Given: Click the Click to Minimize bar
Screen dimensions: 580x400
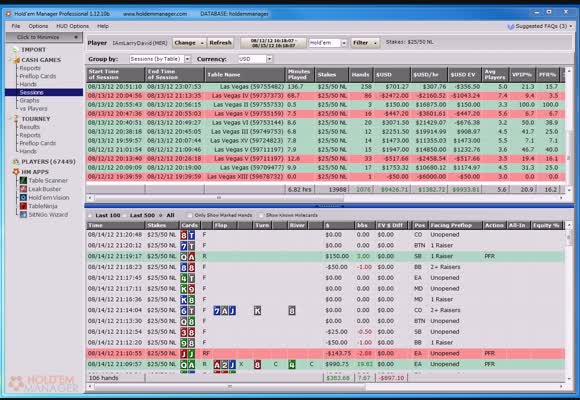Looking at the screenshot, I should pos(44,37).
